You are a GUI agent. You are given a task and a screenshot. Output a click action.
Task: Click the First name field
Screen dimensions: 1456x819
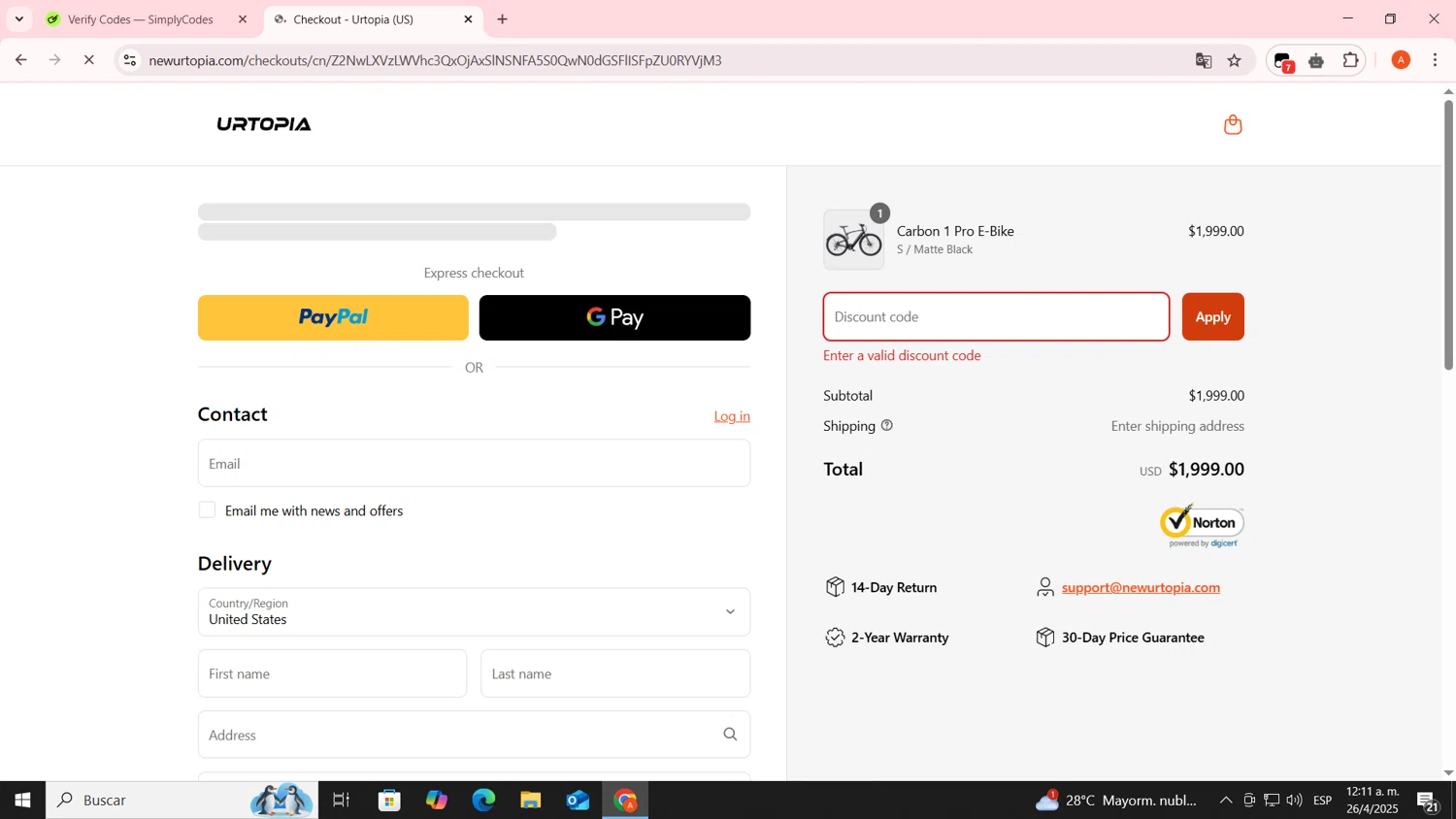(x=332, y=673)
